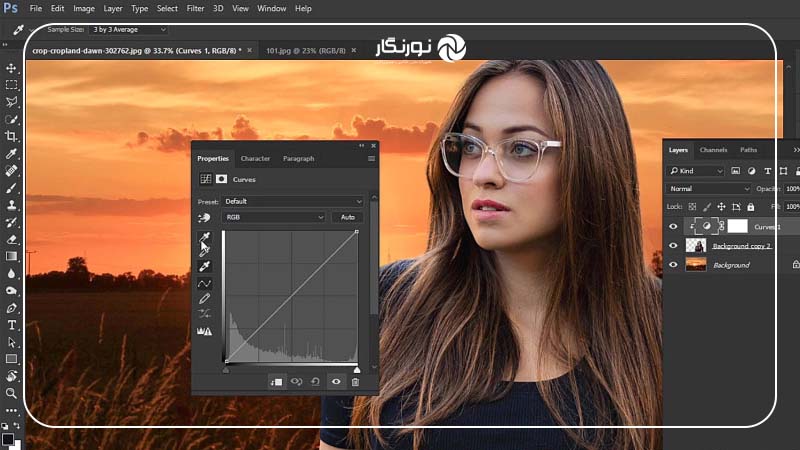Click the Auto button in Curves

click(x=348, y=217)
